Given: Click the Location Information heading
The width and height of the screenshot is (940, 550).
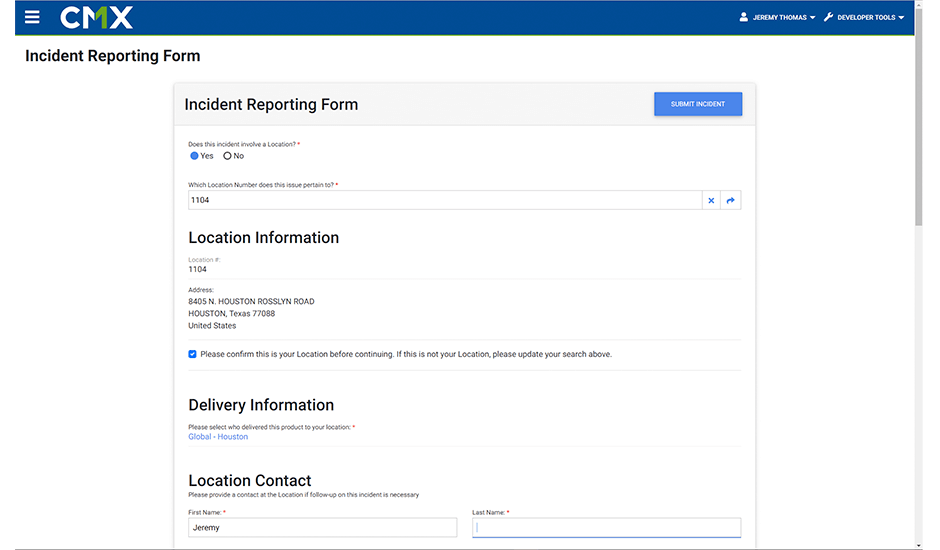Looking at the screenshot, I should 264,238.
